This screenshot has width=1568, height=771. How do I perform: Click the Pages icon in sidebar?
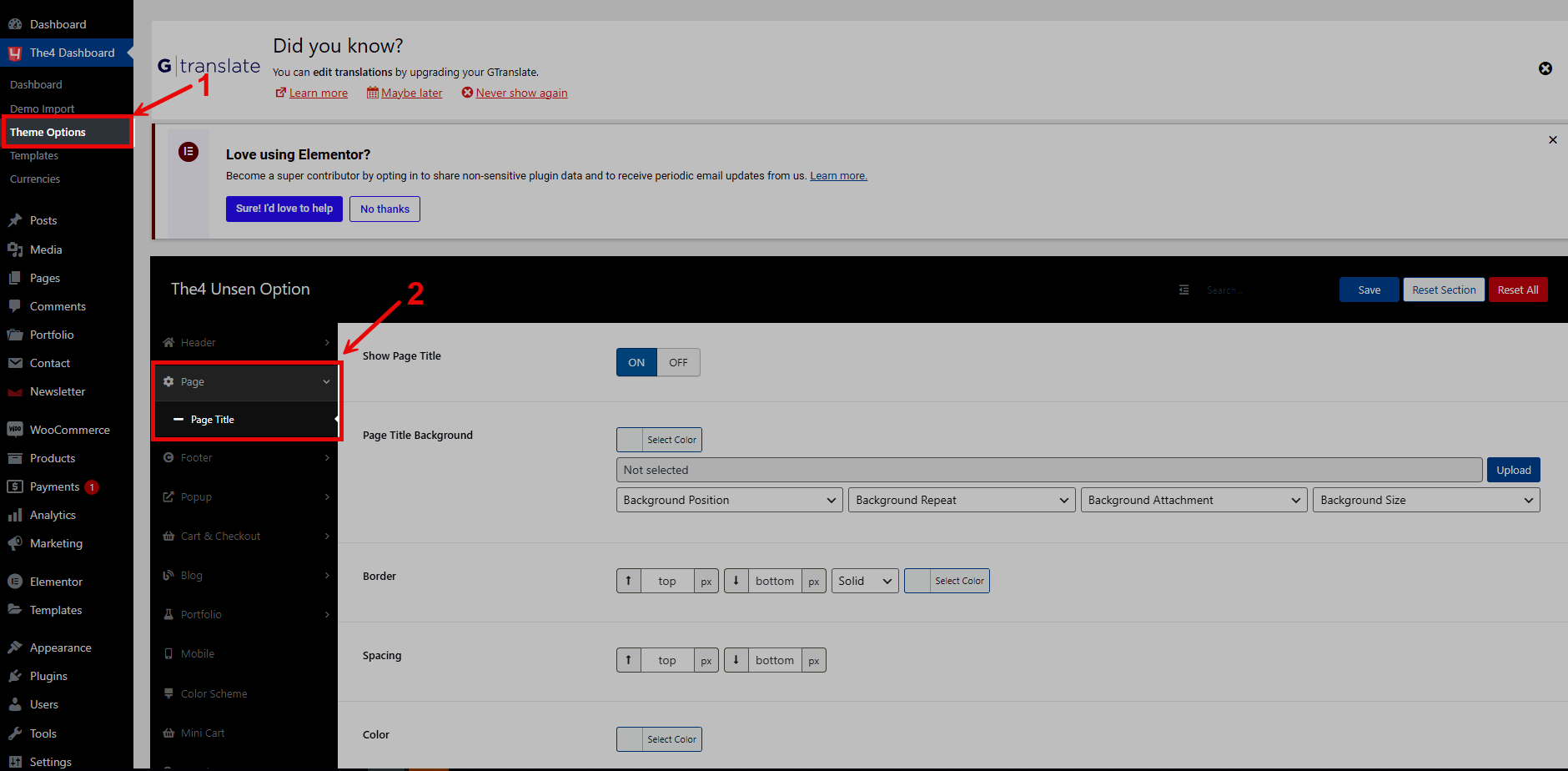(x=15, y=278)
